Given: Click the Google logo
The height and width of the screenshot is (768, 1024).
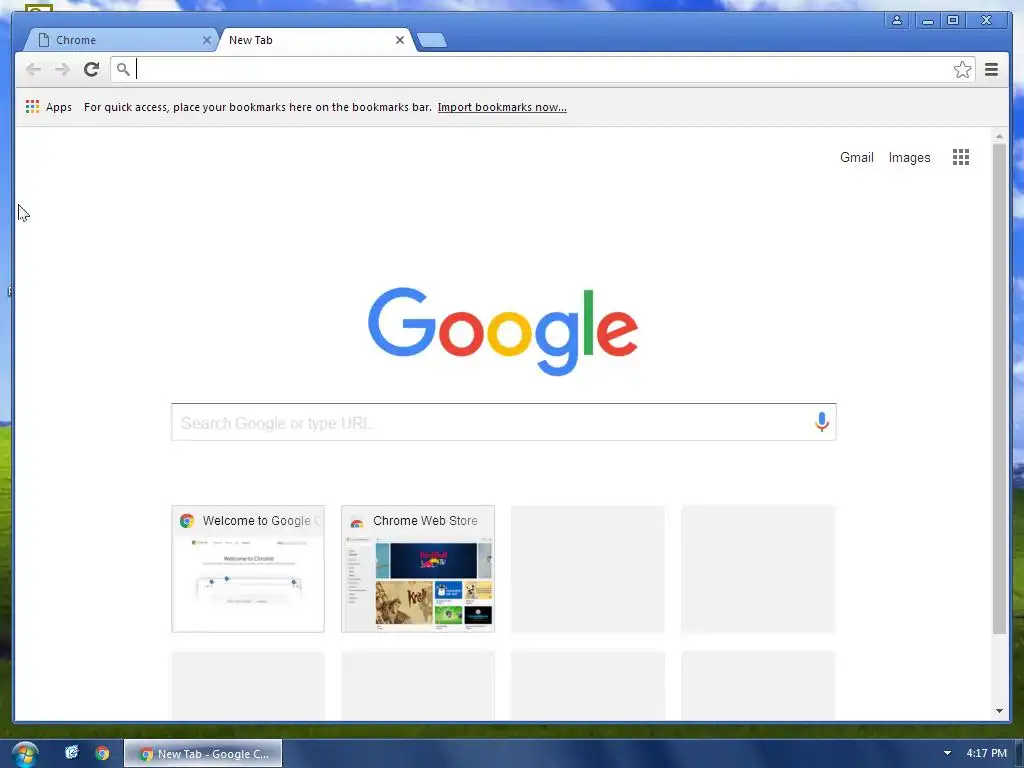Looking at the screenshot, I should coord(503,331).
